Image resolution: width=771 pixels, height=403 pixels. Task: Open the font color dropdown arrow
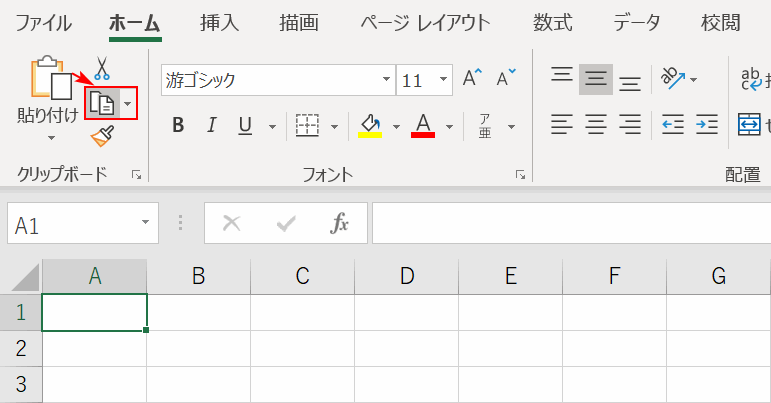click(x=449, y=127)
